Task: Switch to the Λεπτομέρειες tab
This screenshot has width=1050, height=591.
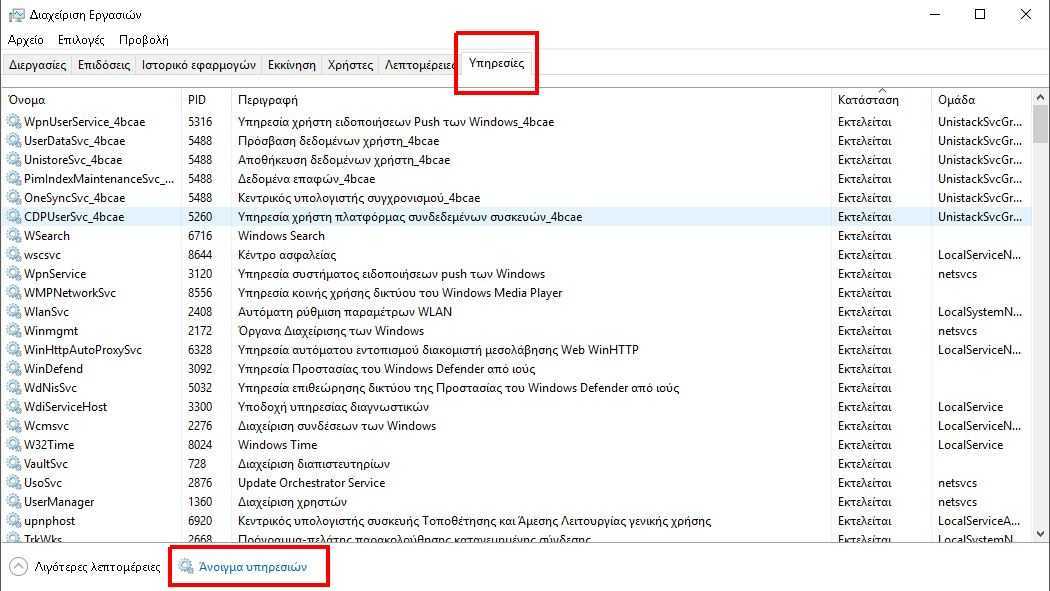Action: [419, 65]
